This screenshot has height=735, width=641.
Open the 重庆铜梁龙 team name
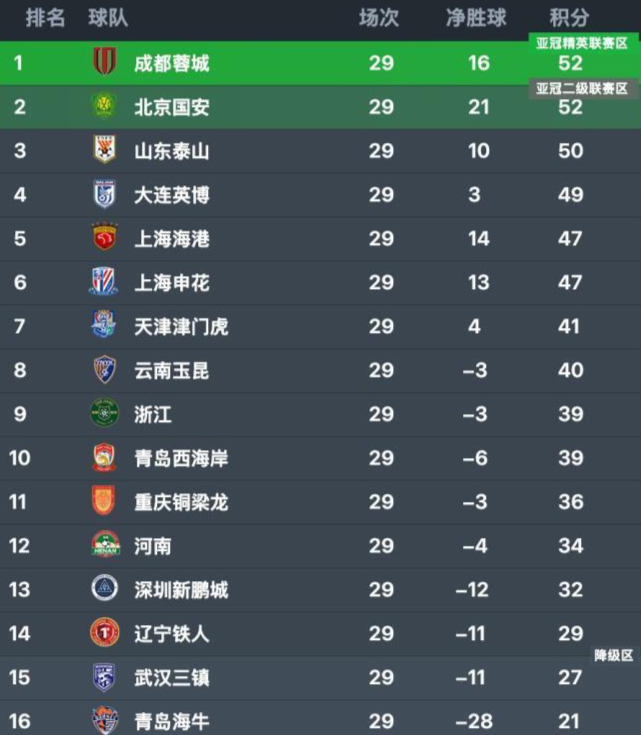tap(181, 502)
